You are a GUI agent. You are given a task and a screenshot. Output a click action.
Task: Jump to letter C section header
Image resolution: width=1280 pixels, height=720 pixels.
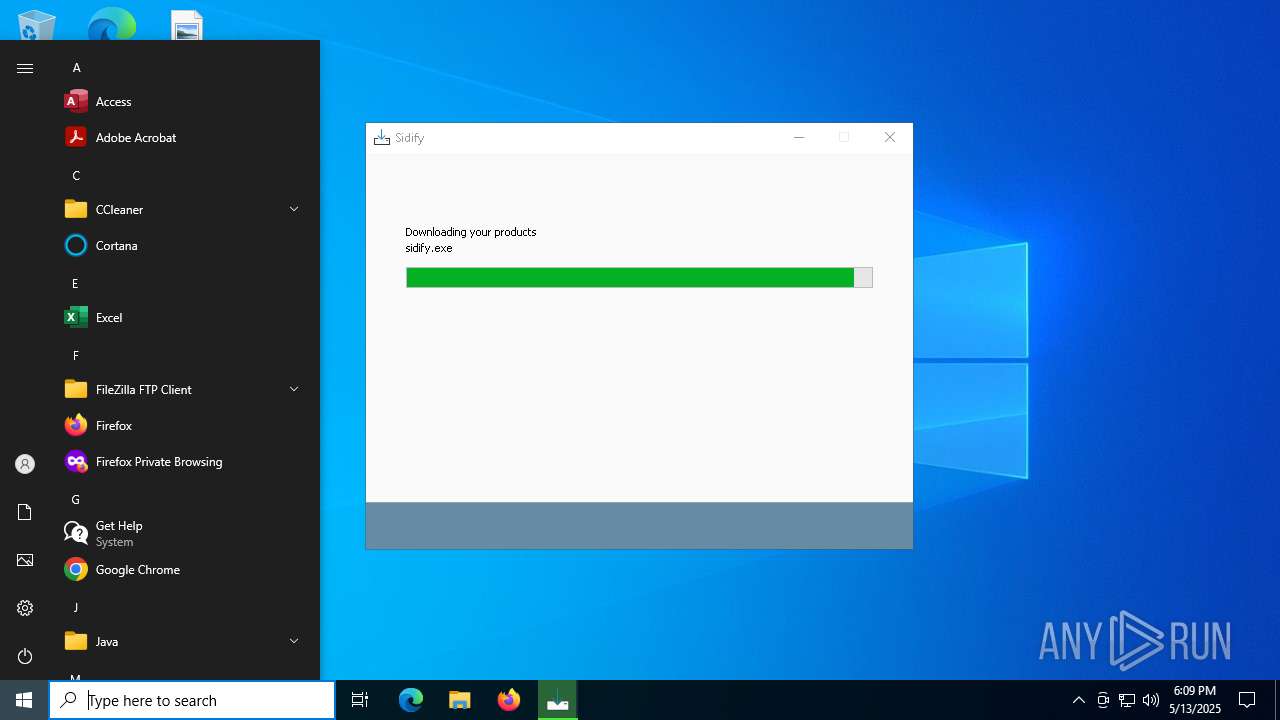tap(76, 176)
